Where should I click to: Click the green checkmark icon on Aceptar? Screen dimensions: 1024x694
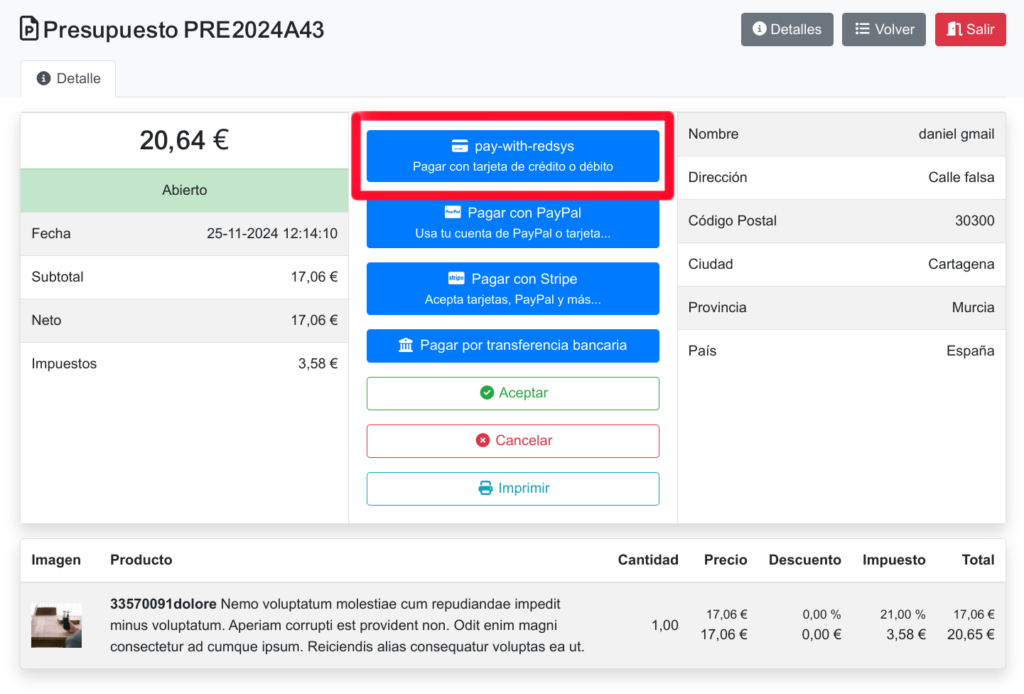coord(487,393)
